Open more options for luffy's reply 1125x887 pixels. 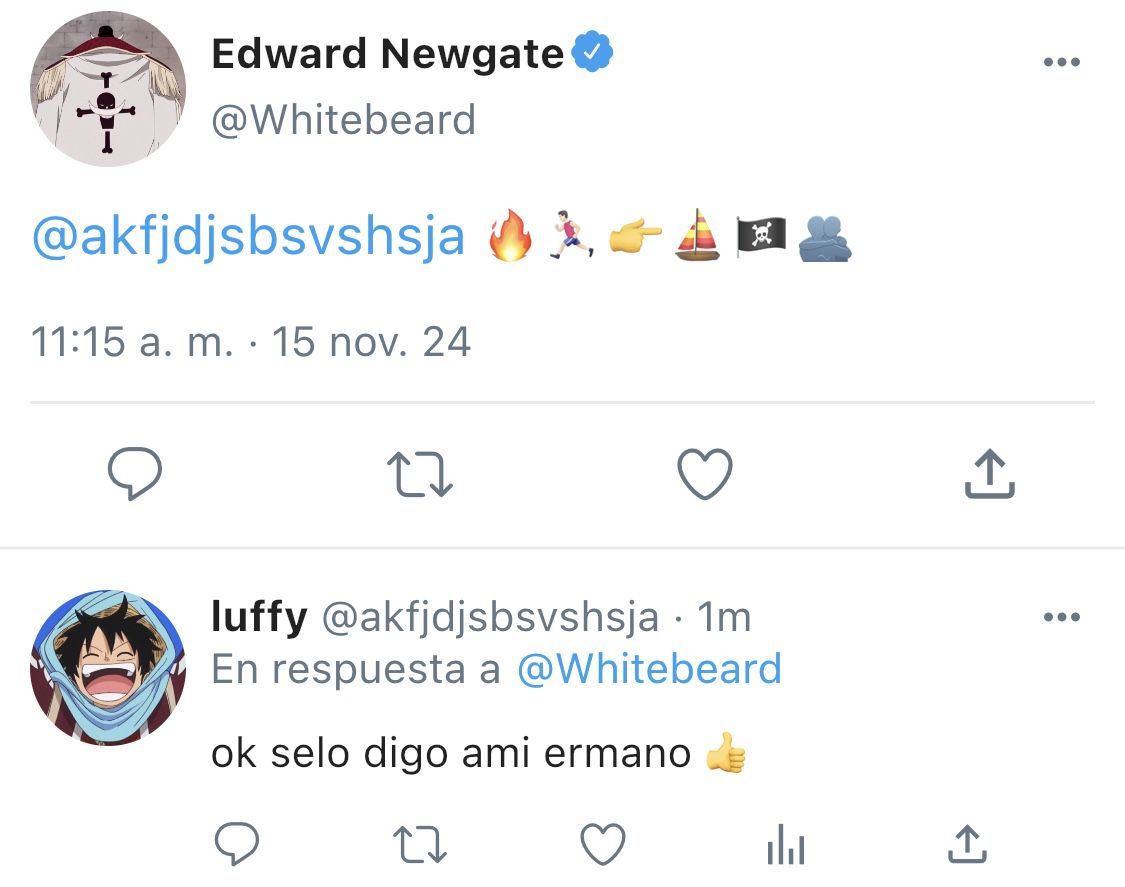point(1062,616)
